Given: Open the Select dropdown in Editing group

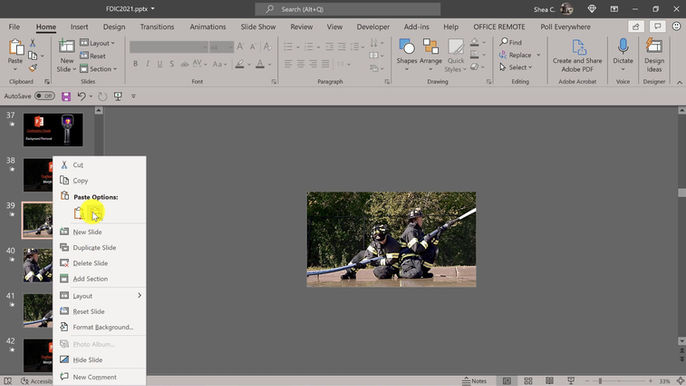Looking at the screenshot, I should point(516,67).
